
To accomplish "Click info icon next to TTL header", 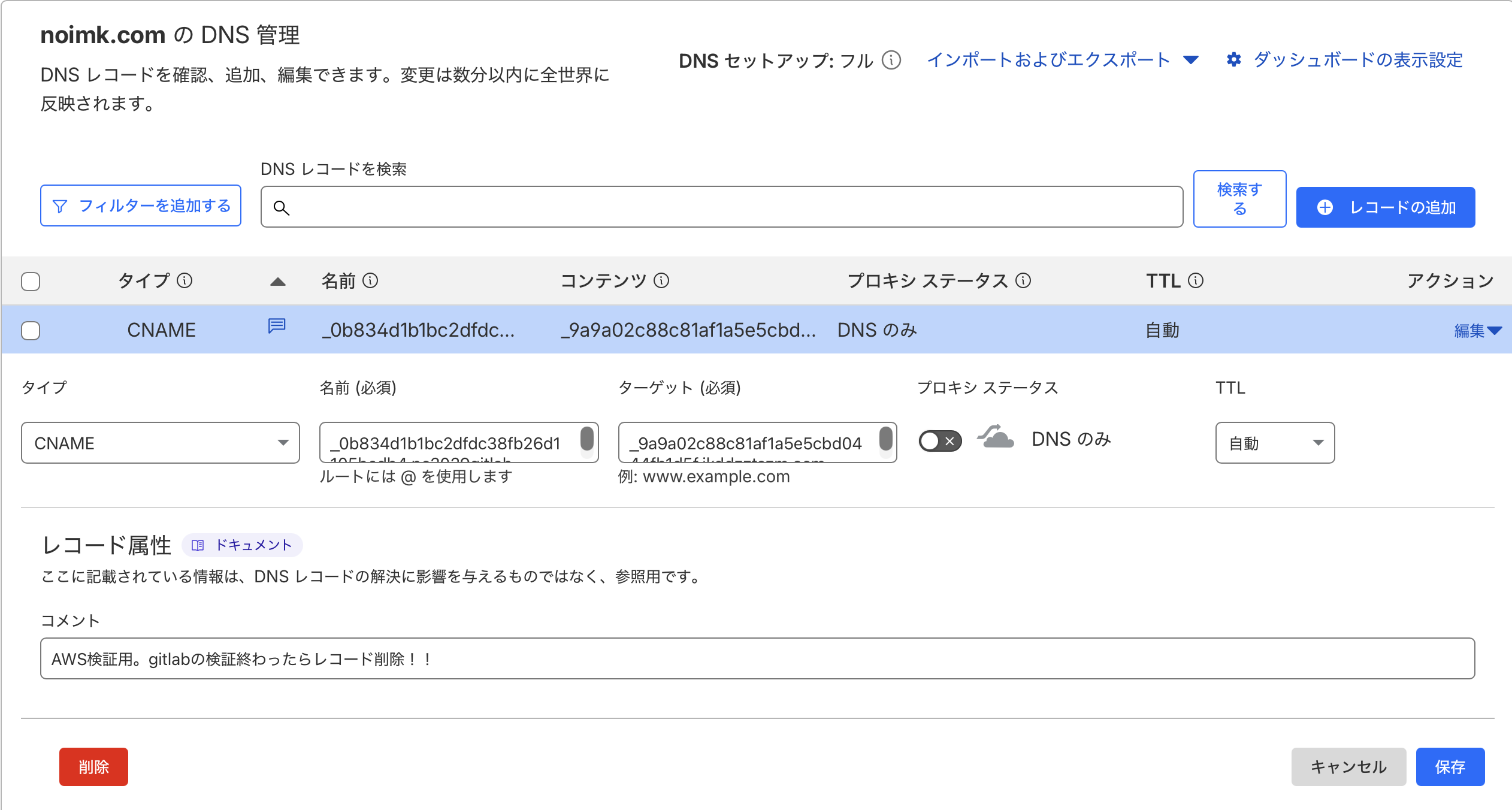I will (1196, 280).
